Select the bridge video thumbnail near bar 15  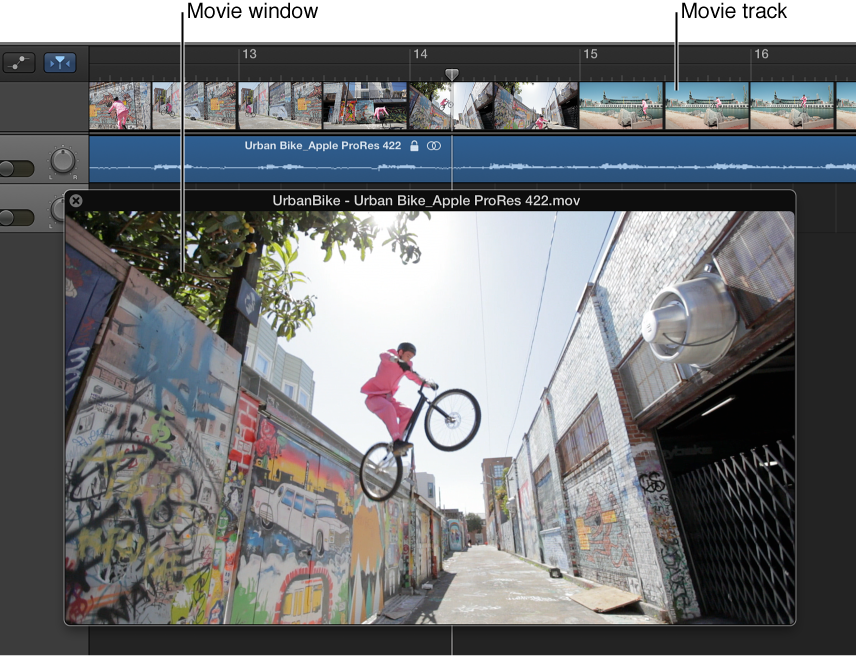coord(620,103)
